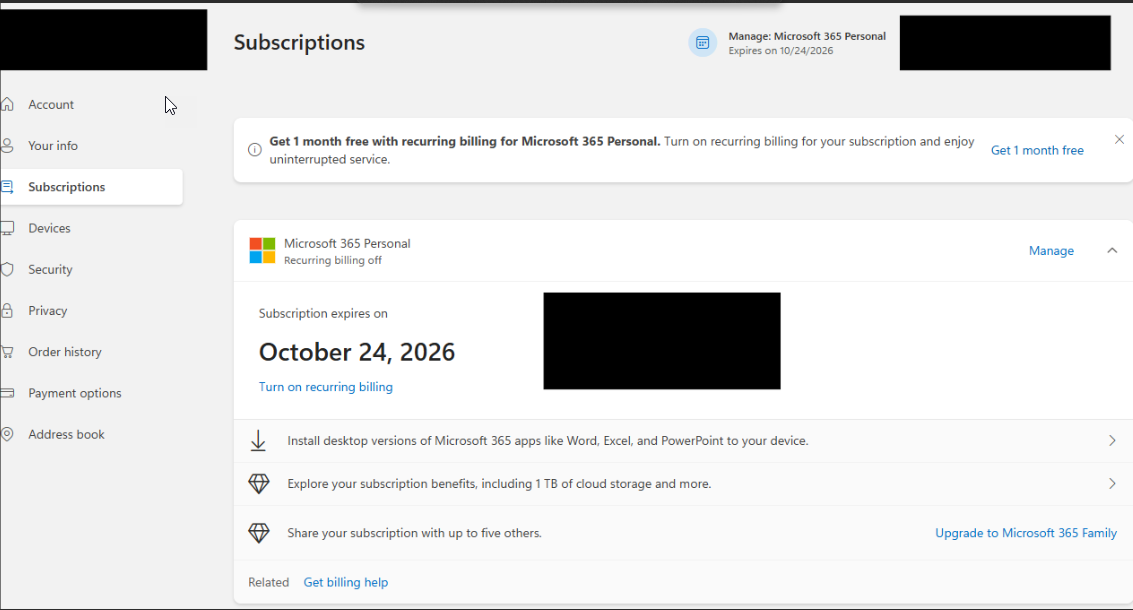Screen dimensions: 1133x610
Task: Dismiss the recurring billing promo banner
Action: pos(1119,139)
